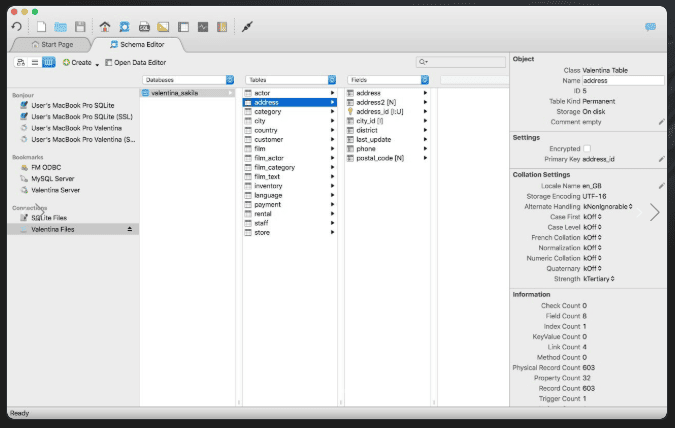The height and width of the screenshot is (428, 675).
Task: Open the report designer toolbar icon
Action: click(x=222, y=27)
